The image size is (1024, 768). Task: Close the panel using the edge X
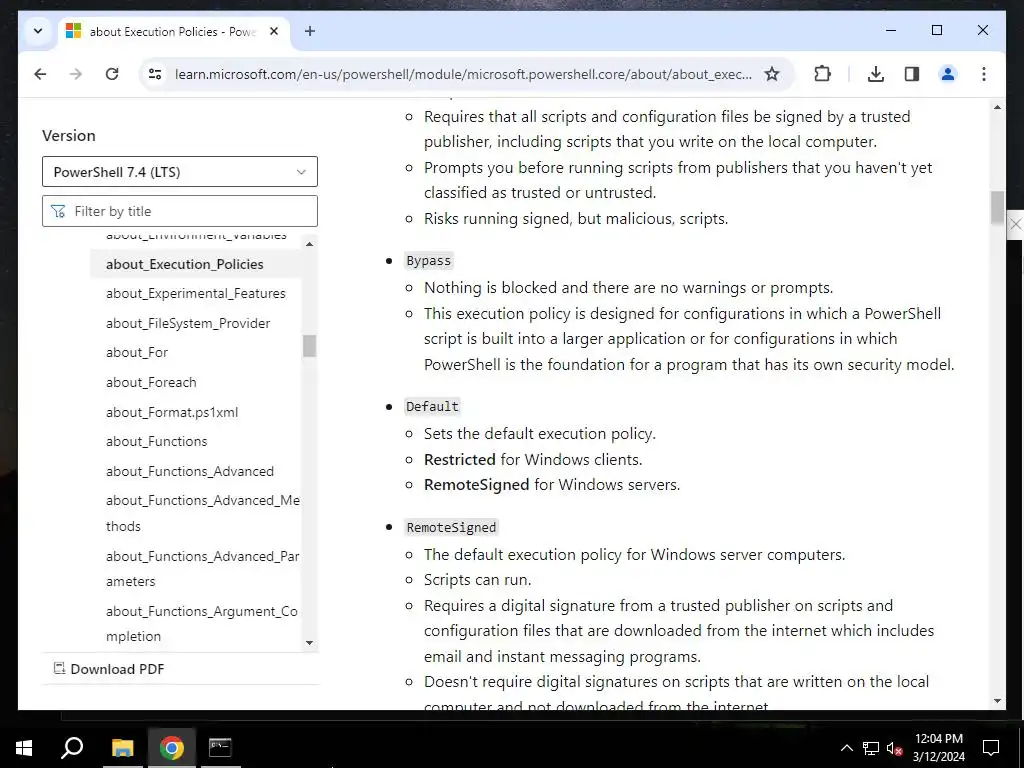(1016, 225)
